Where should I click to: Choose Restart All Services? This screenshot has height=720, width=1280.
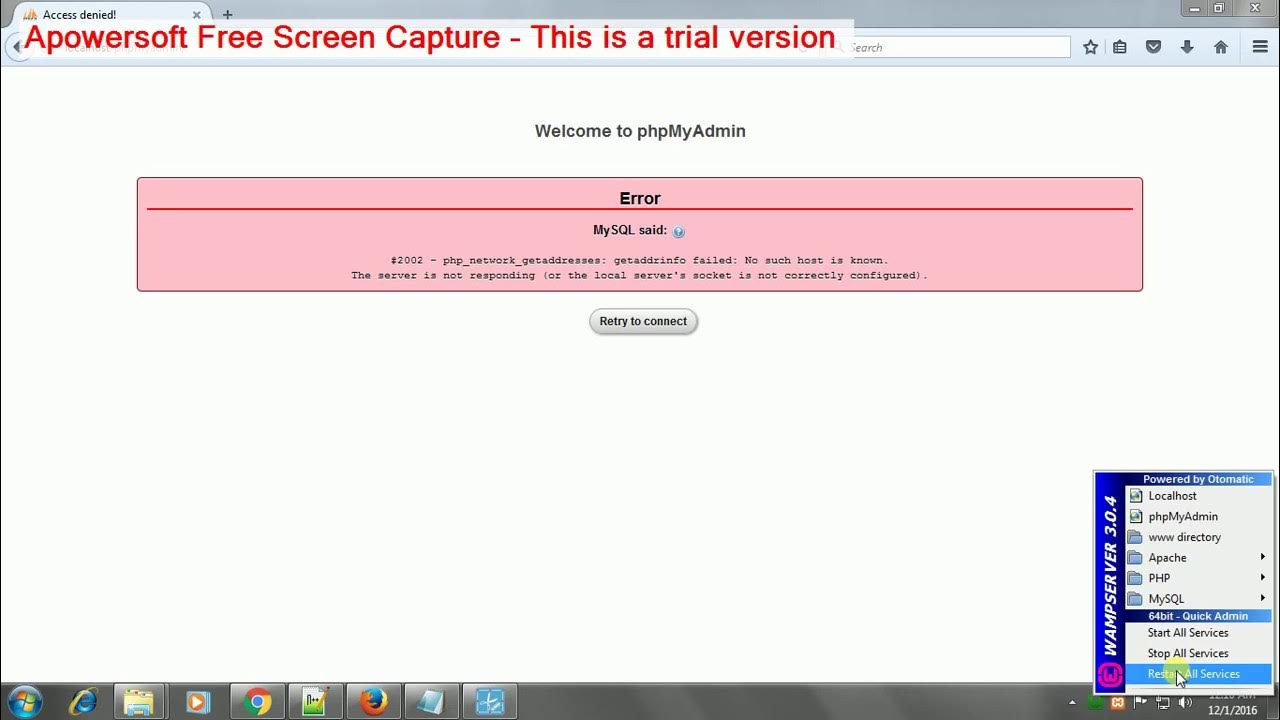1198,674
